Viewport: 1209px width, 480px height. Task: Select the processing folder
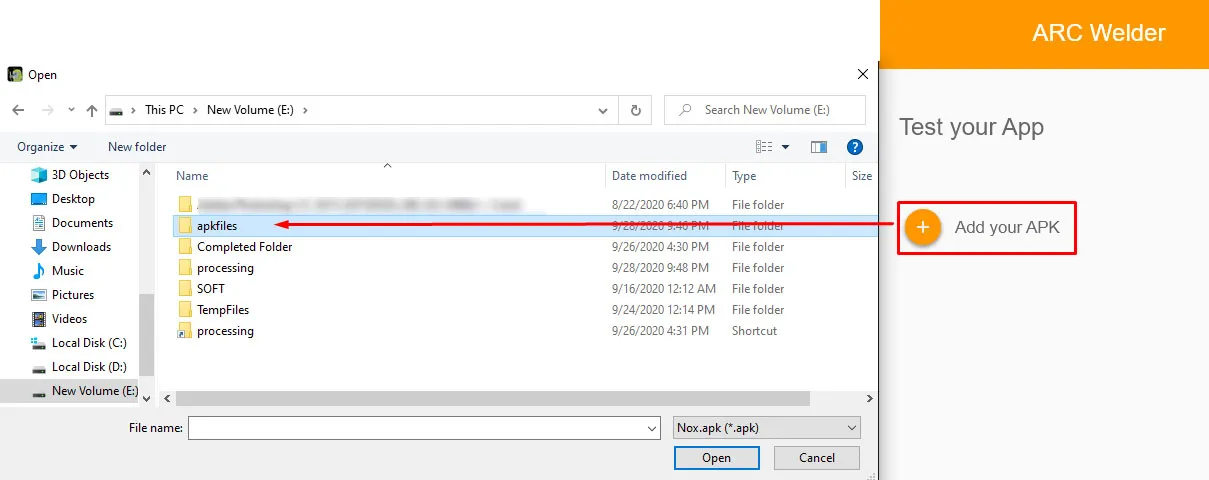tap(225, 268)
